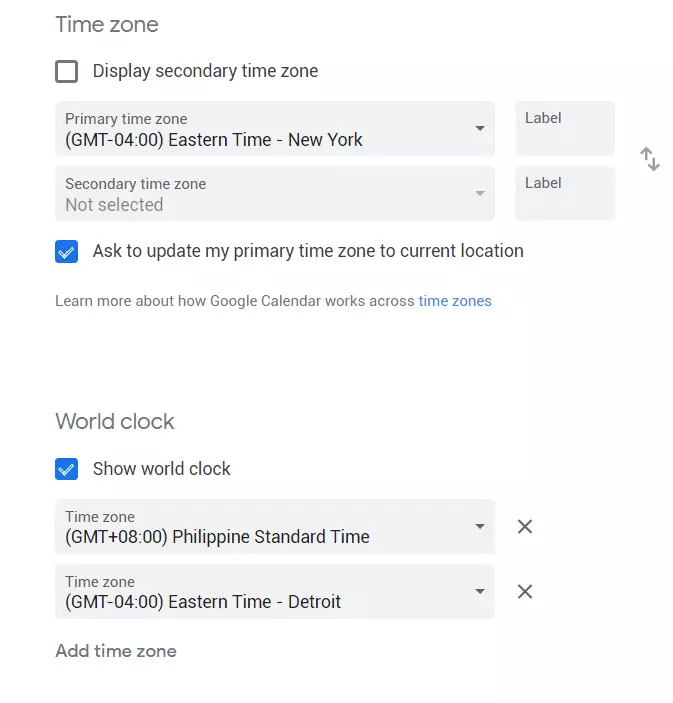673x703 pixels.
Task: Enable Display secondary time zone checkbox
Action: 67,72
